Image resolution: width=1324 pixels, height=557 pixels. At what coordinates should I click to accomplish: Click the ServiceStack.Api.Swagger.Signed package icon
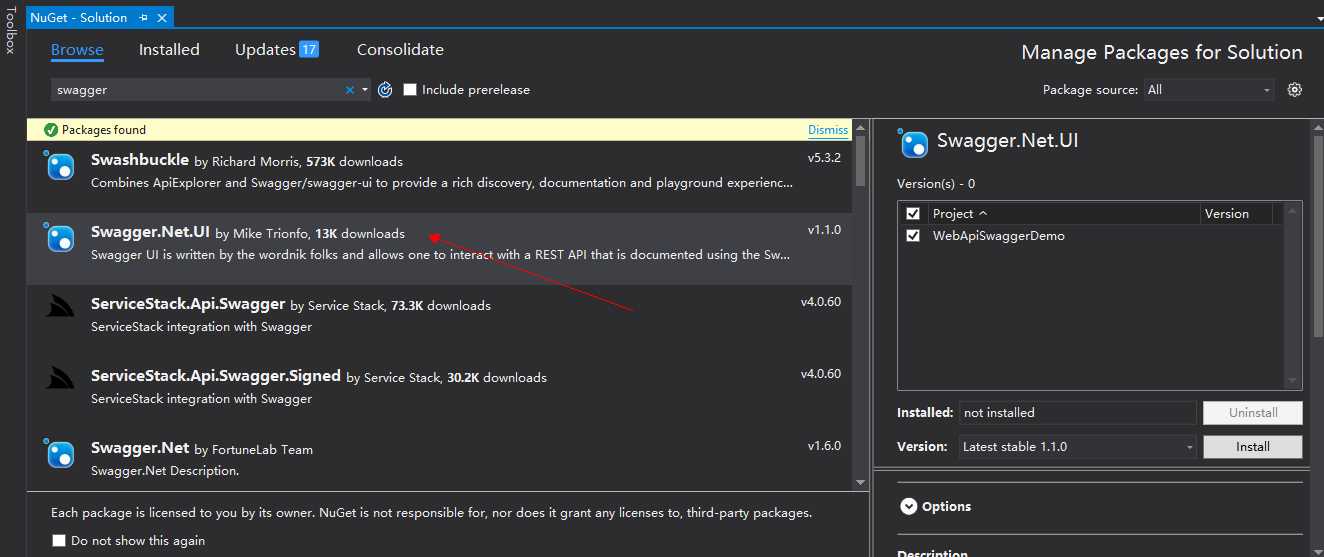tap(60, 379)
